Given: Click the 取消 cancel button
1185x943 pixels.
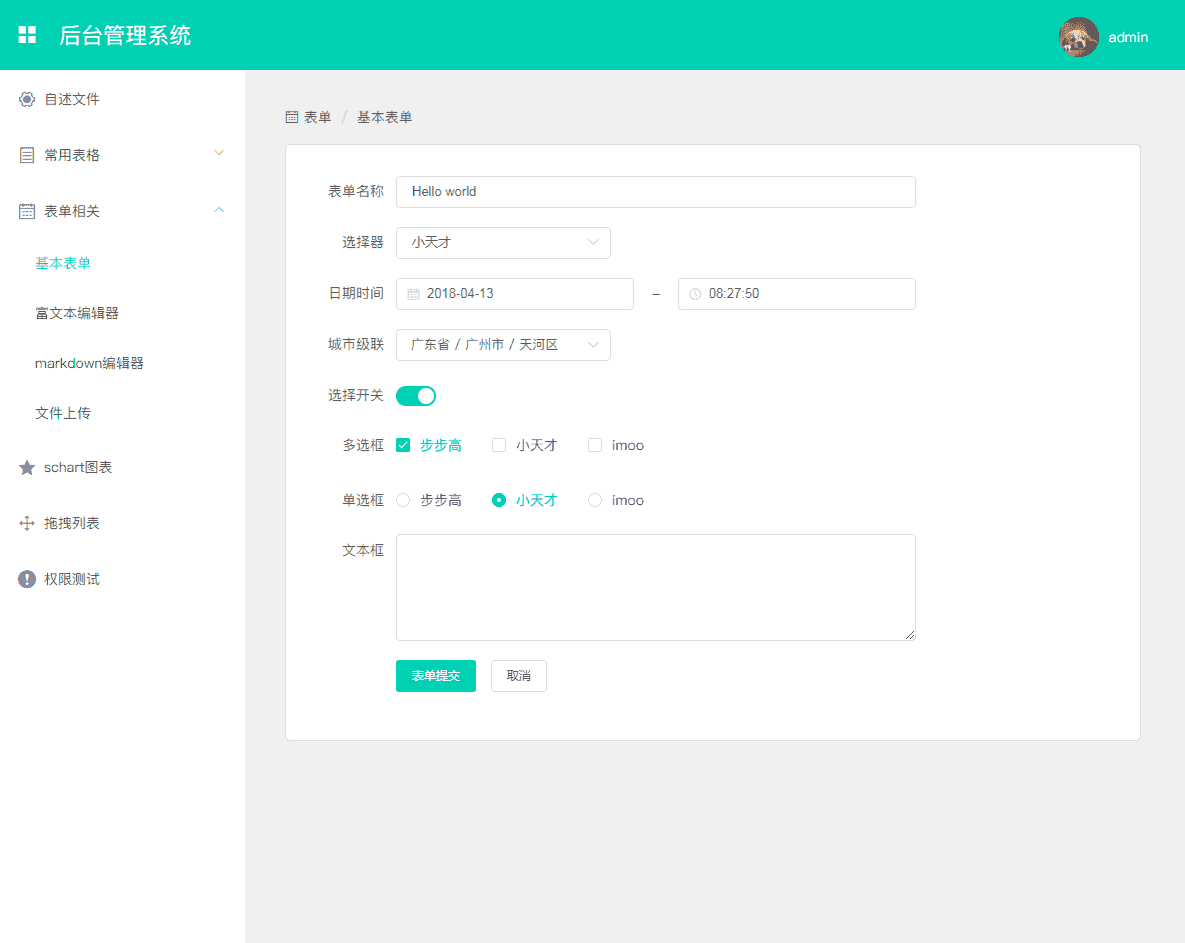Looking at the screenshot, I should tap(518, 677).
